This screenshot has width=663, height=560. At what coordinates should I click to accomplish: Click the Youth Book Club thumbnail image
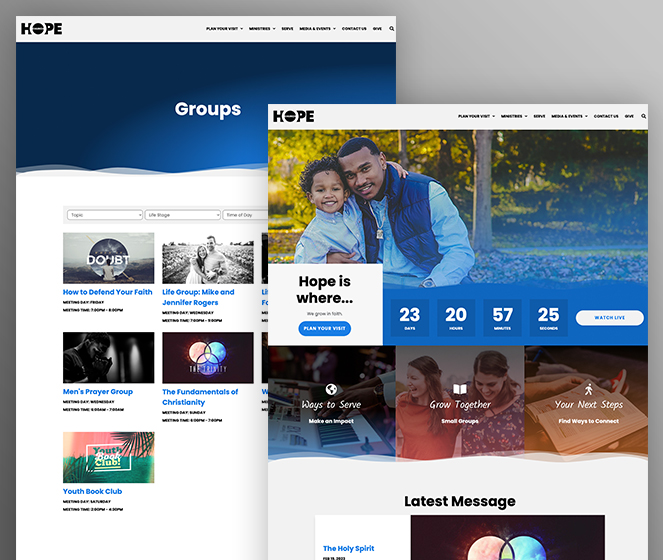tap(109, 457)
